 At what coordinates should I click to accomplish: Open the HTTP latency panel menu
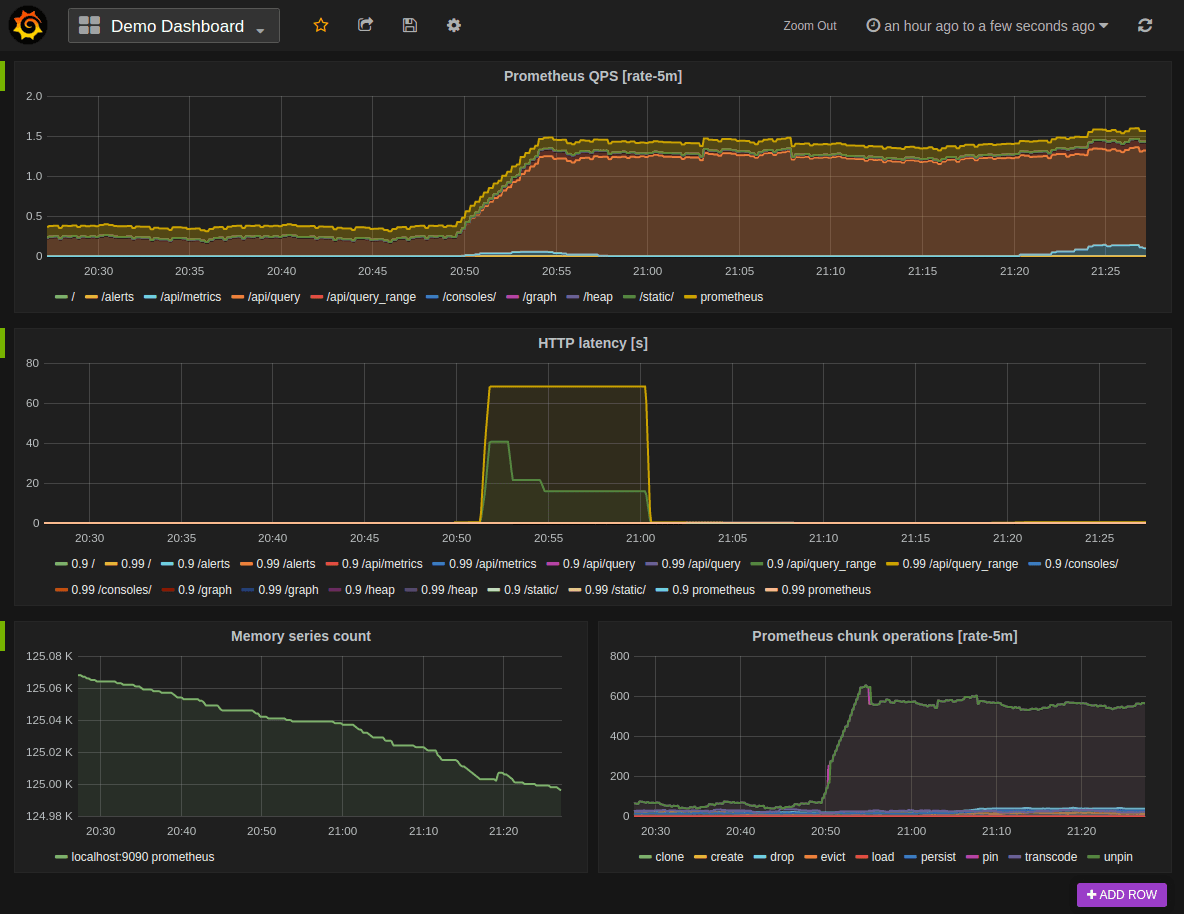point(592,343)
